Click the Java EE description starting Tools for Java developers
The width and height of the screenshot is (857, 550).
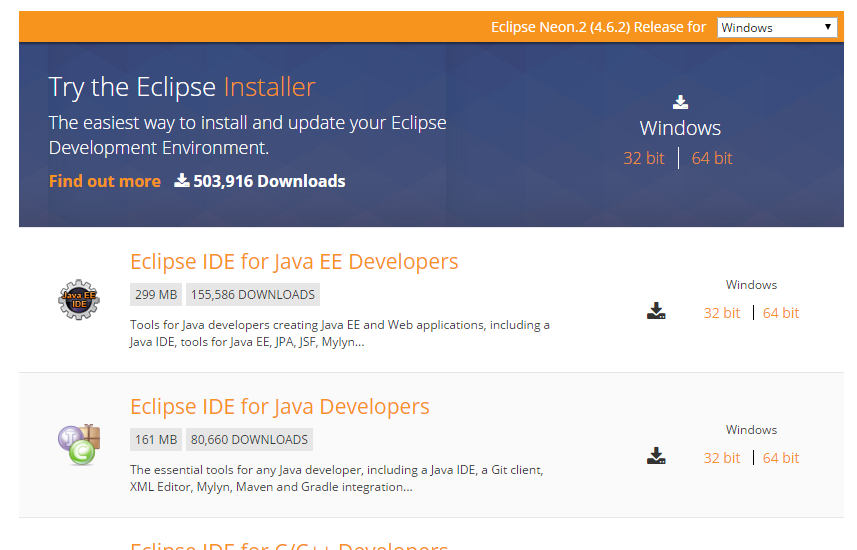pos(339,333)
